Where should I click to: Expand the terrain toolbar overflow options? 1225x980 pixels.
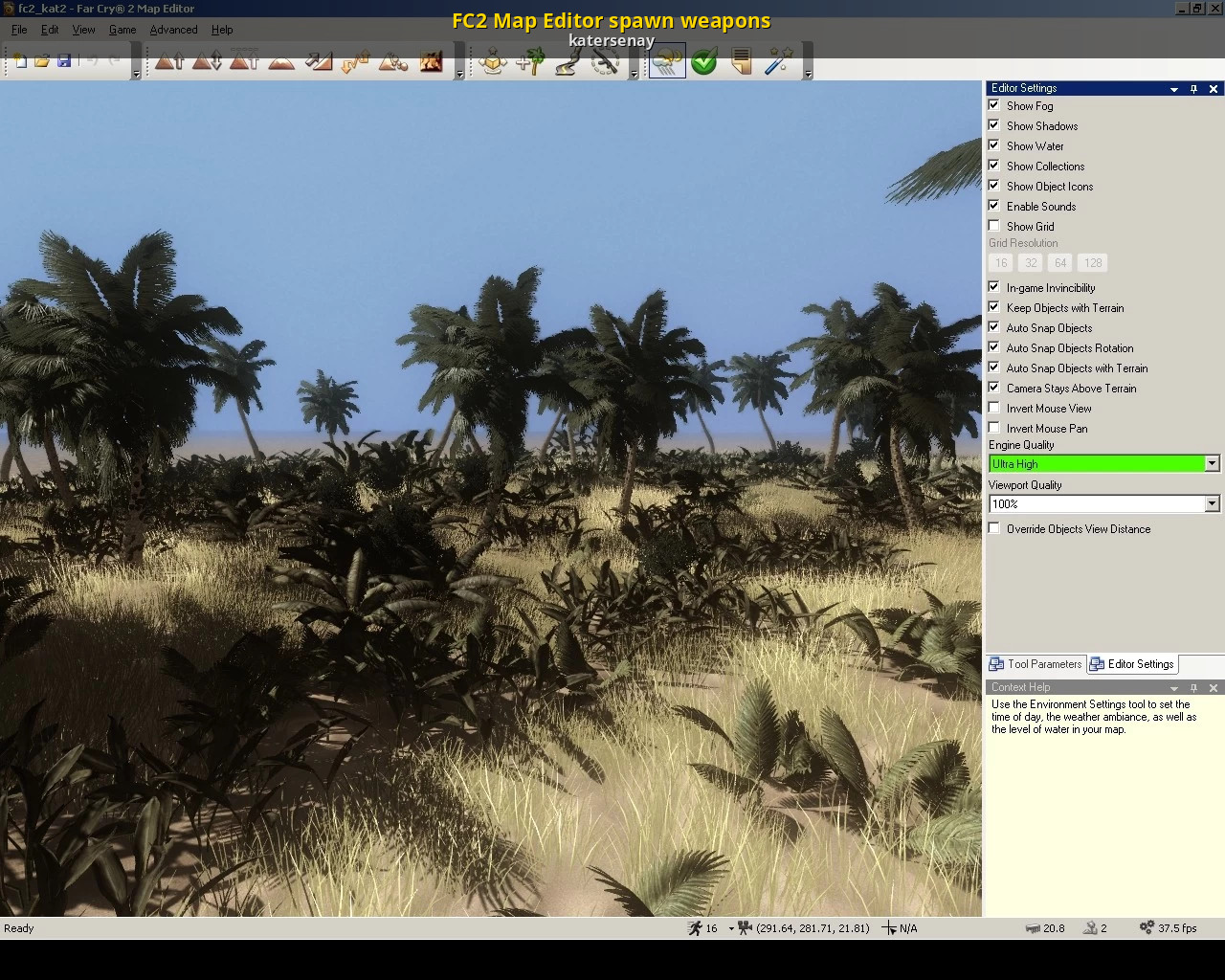coord(460,73)
